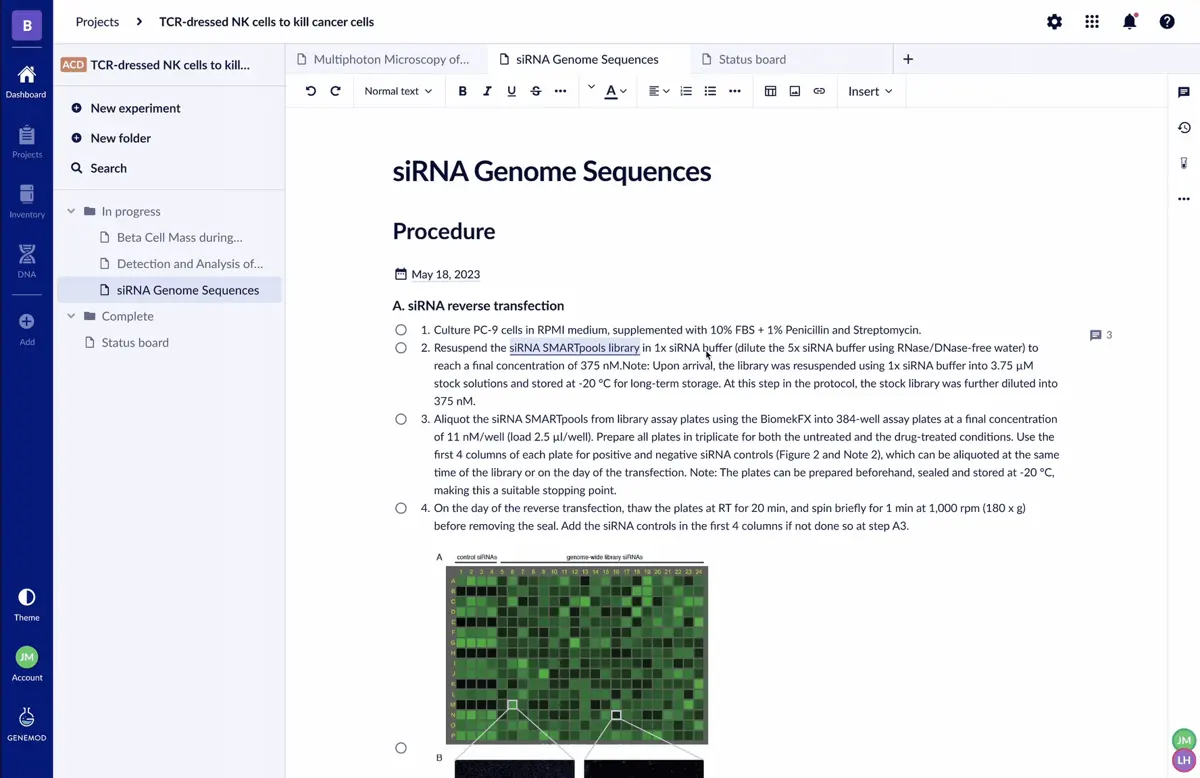Check the step 1 culture PC-9 circle

[x=401, y=330]
